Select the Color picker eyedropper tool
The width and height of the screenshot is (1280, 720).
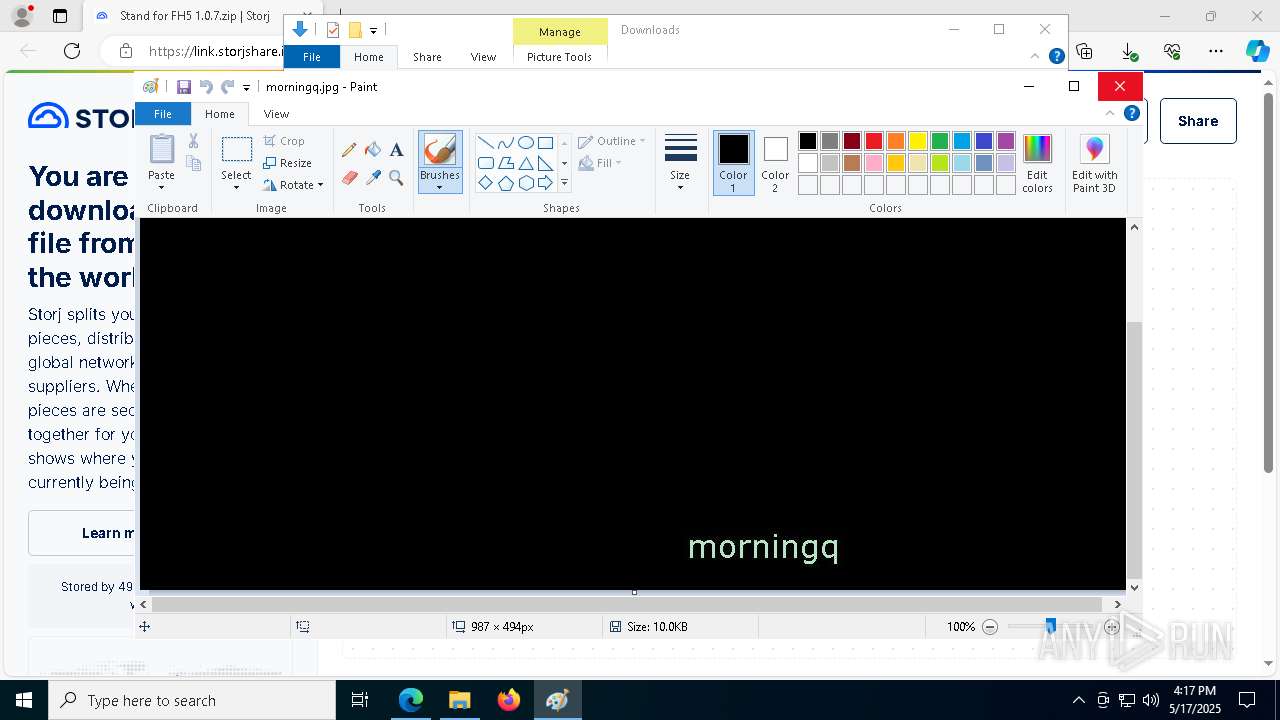(373, 178)
